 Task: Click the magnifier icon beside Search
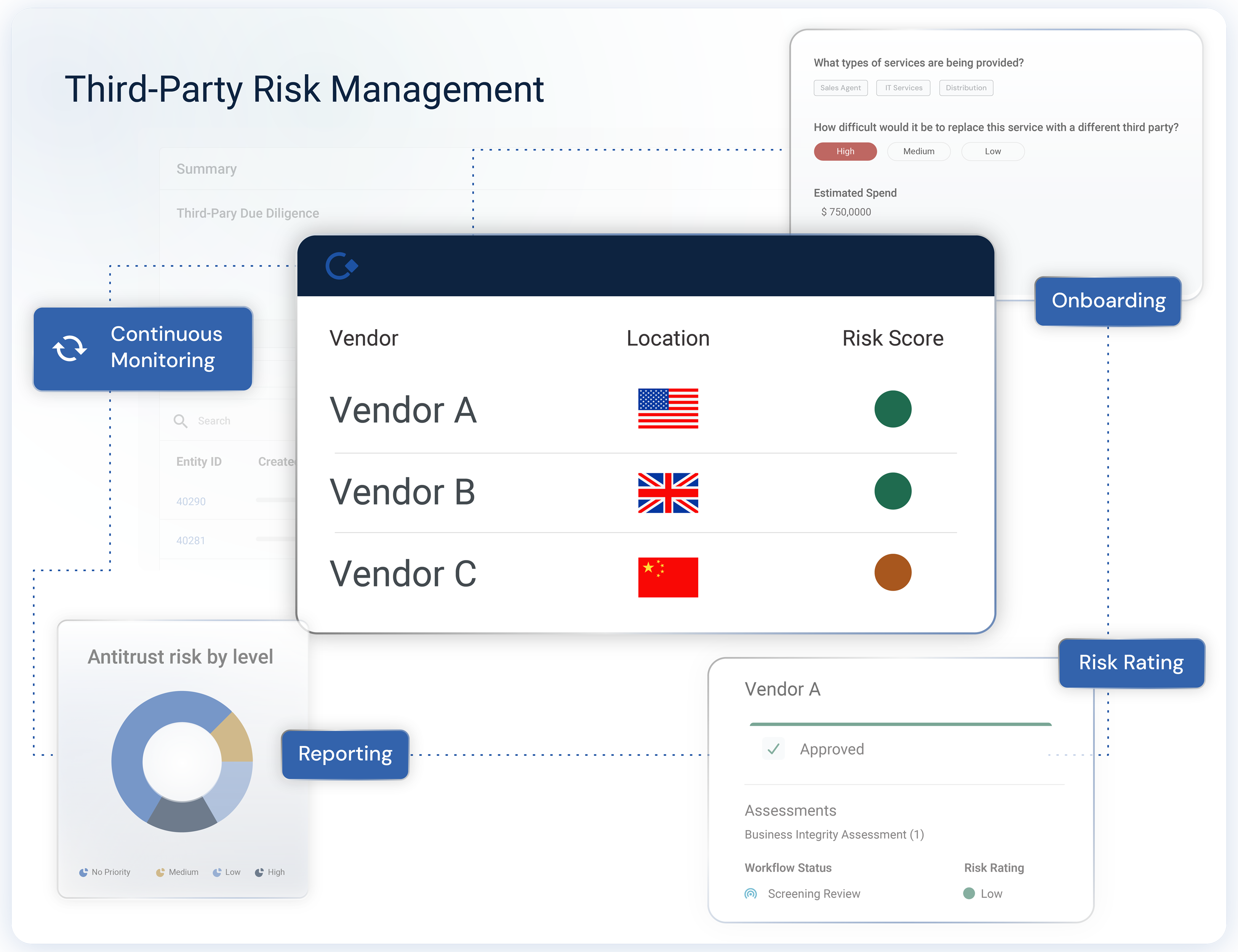pyautogui.click(x=180, y=421)
